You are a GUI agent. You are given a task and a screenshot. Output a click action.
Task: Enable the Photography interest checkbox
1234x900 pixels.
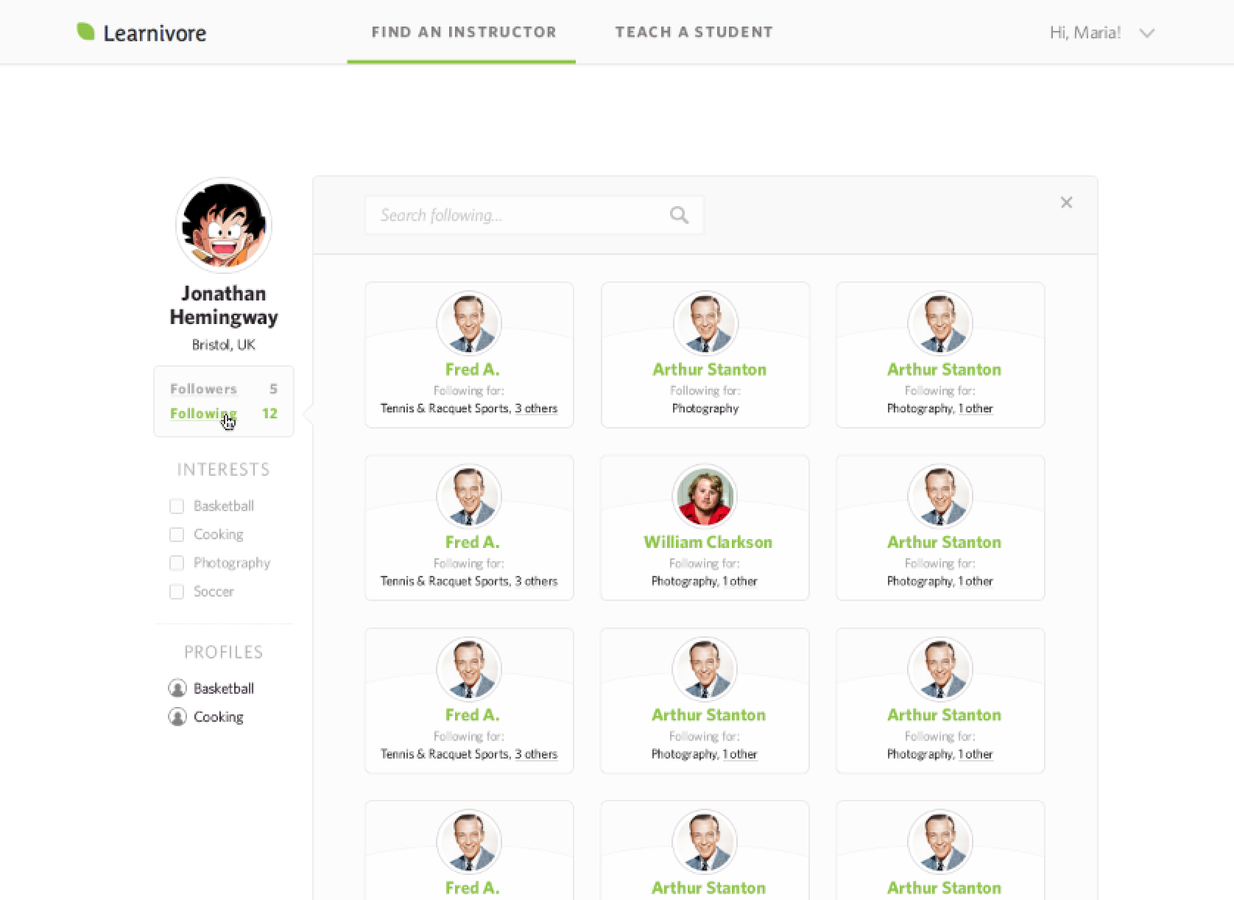click(177, 563)
